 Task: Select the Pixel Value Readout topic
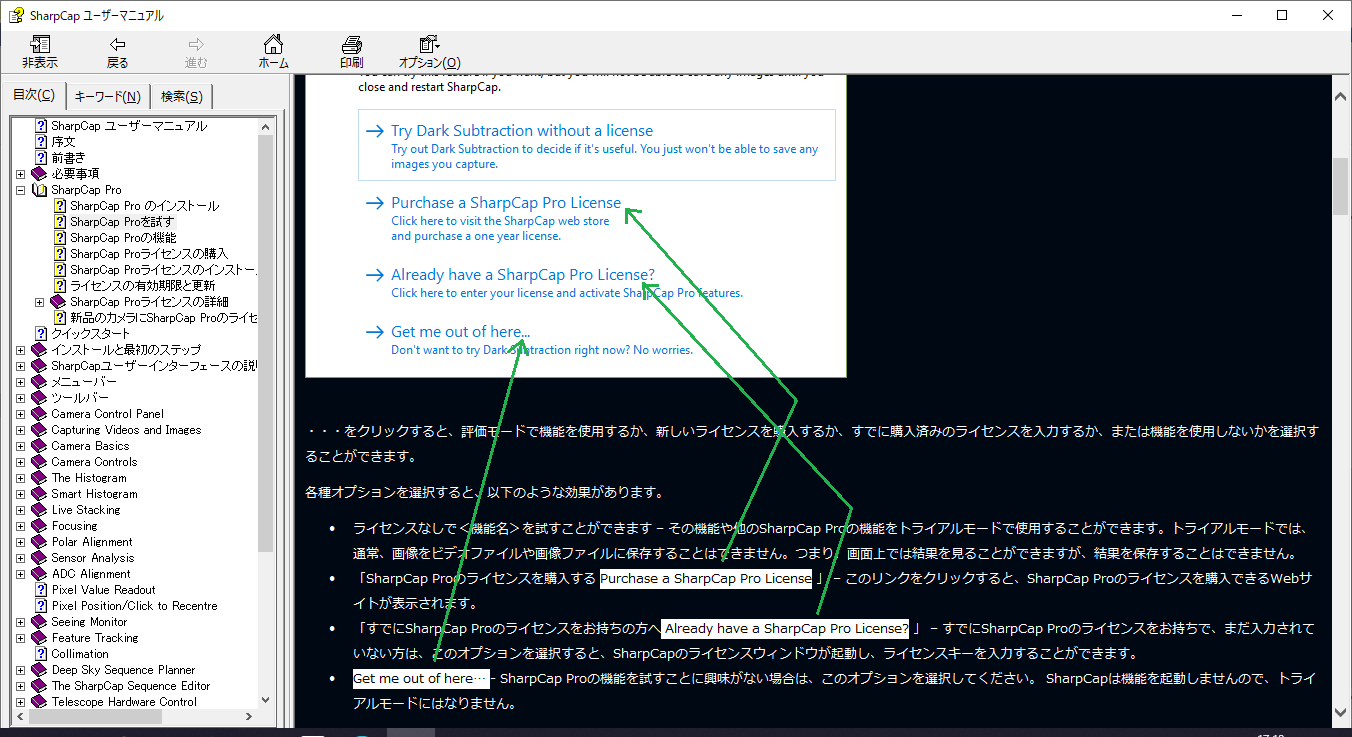point(103,590)
